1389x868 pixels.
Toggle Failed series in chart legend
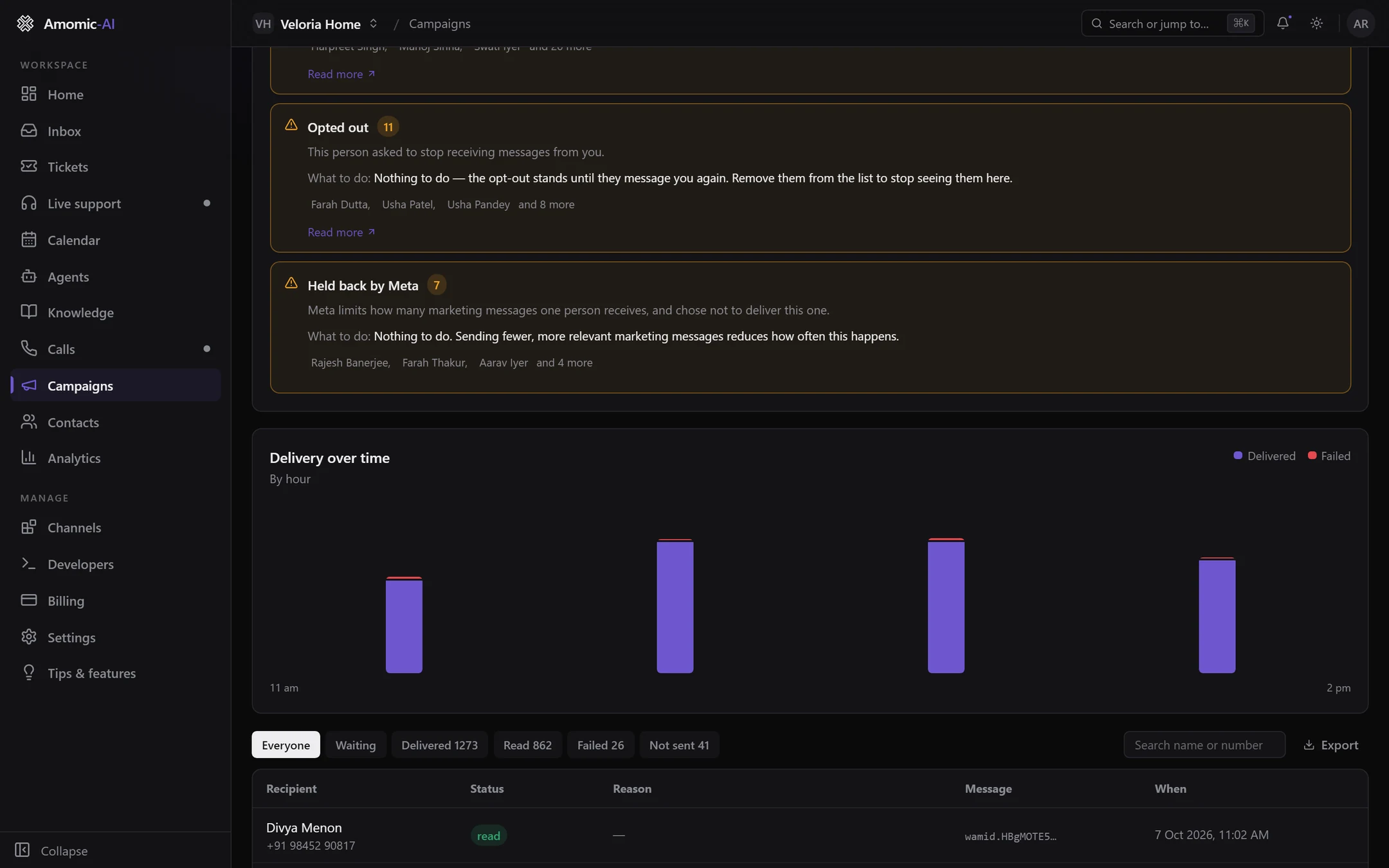point(1329,456)
